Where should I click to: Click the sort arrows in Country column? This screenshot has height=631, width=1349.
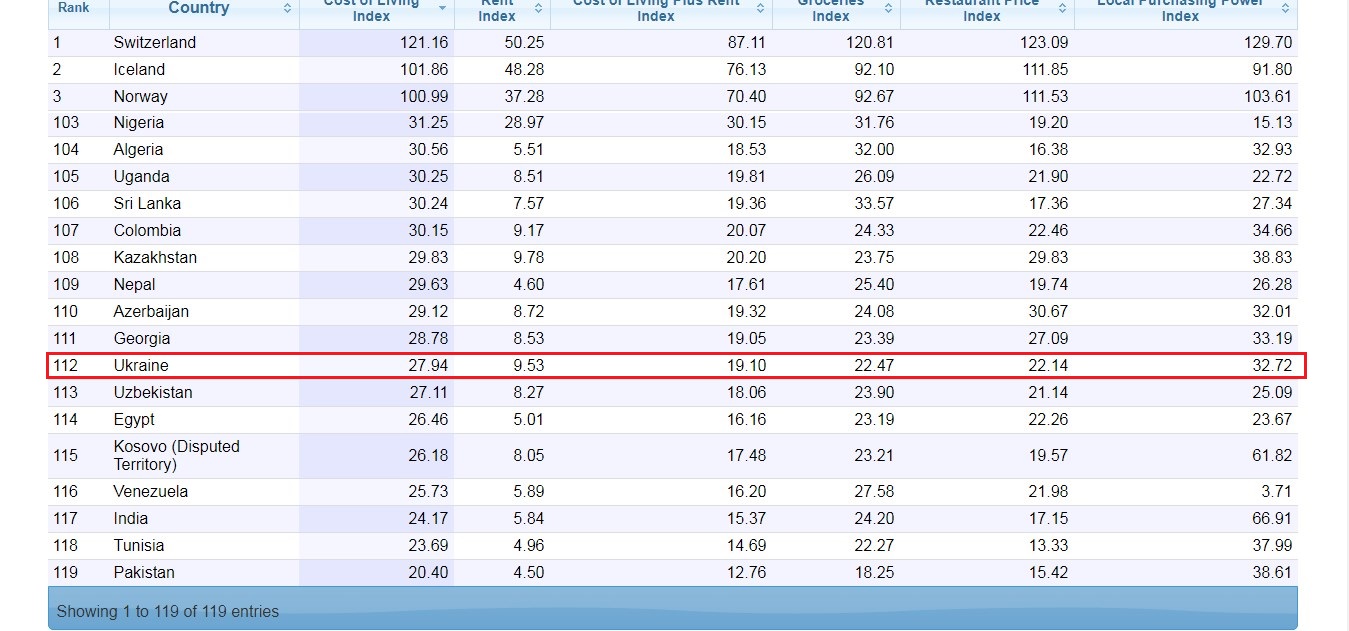tap(288, 8)
